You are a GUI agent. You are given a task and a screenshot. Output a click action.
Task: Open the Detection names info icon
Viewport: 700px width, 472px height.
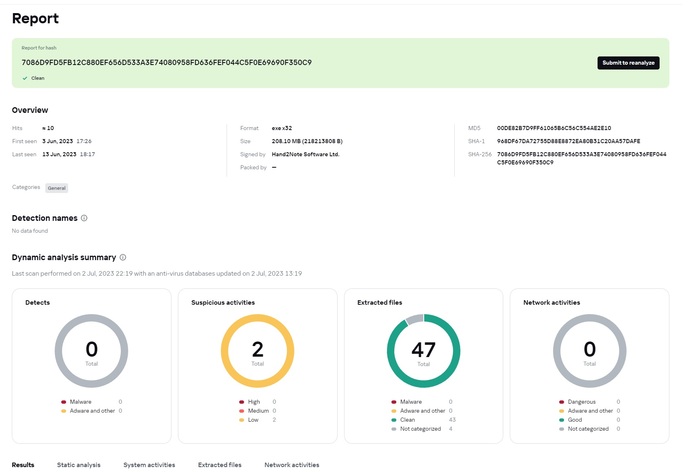[84, 218]
